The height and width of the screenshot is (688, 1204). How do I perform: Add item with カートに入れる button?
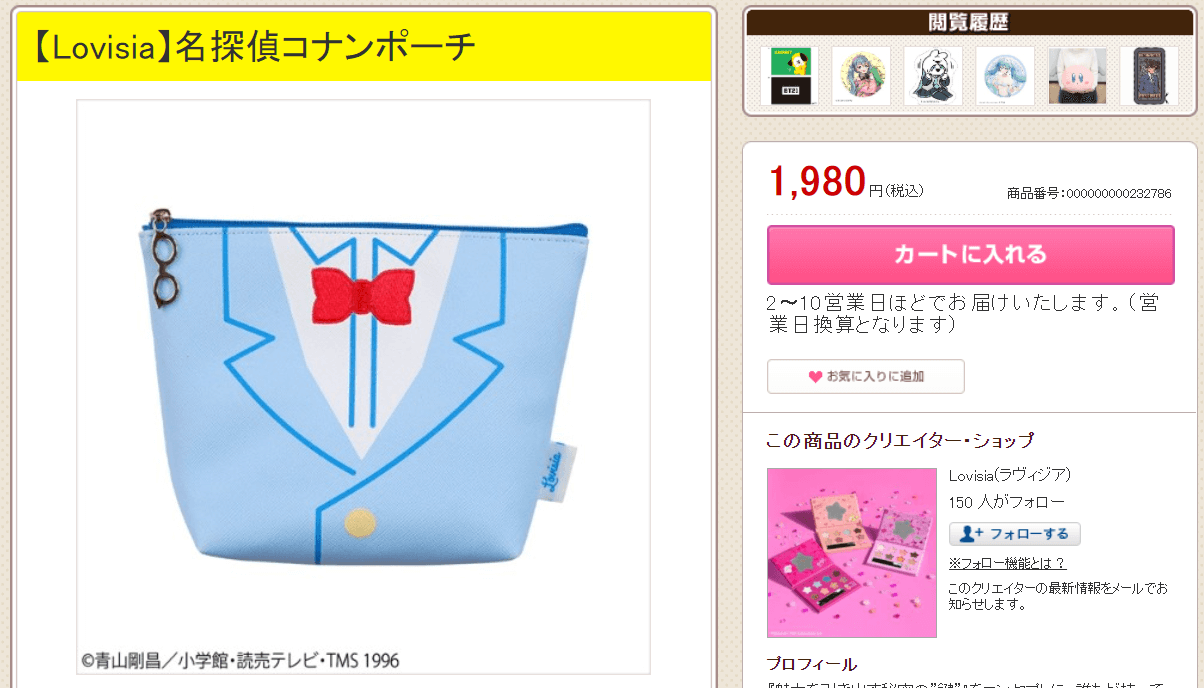click(x=970, y=255)
